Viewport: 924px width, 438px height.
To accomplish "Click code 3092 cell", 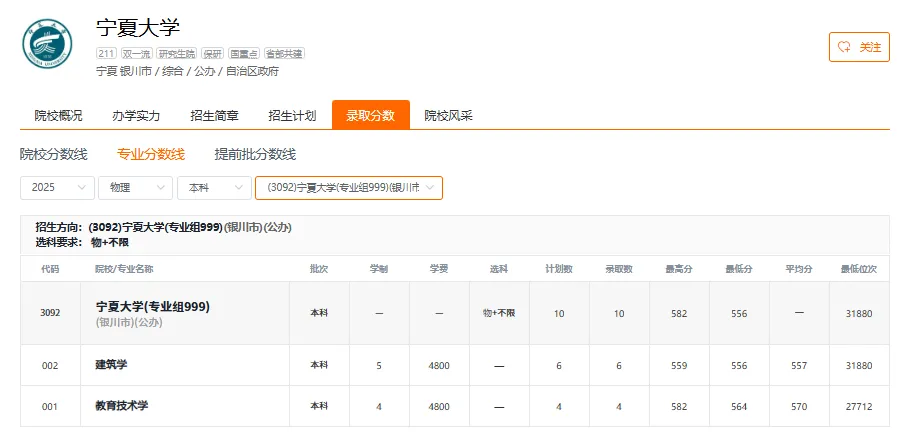I will coord(50,313).
